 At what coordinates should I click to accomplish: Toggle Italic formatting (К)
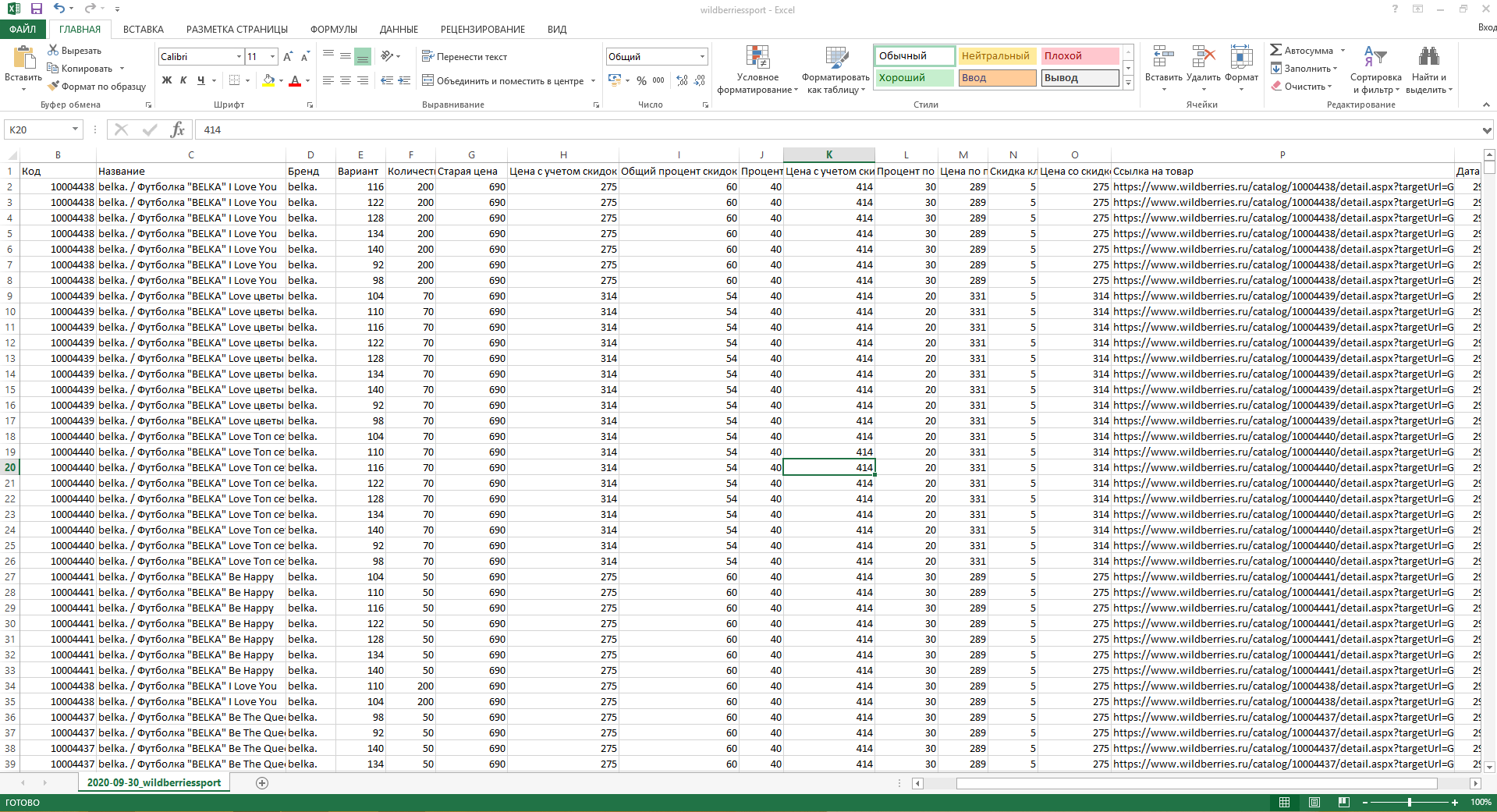coord(183,80)
